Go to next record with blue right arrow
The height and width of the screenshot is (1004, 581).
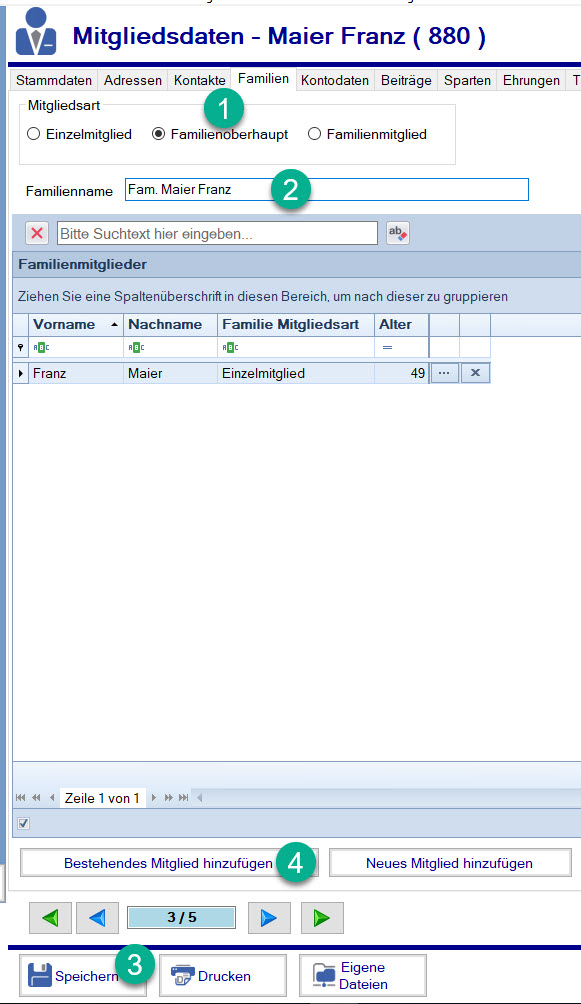(269, 918)
